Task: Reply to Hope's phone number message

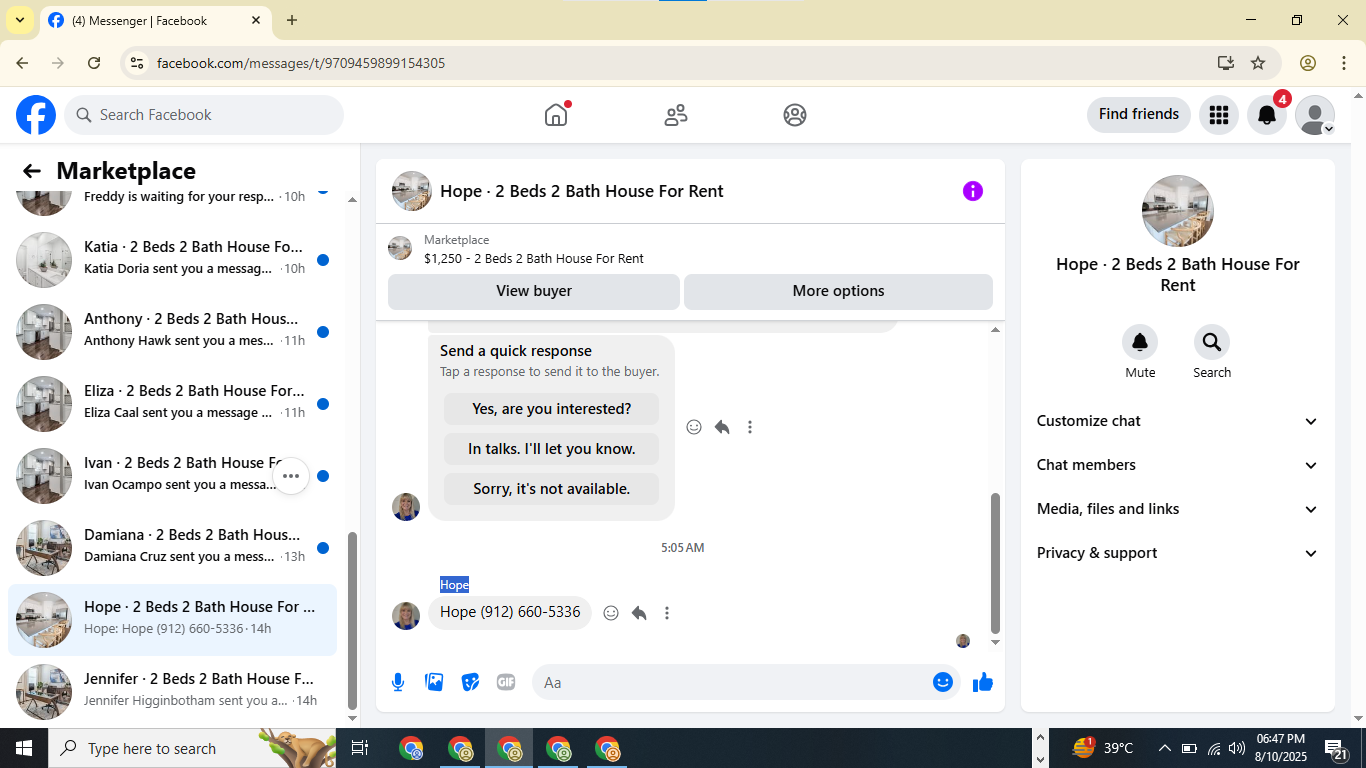Action: tap(639, 613)
